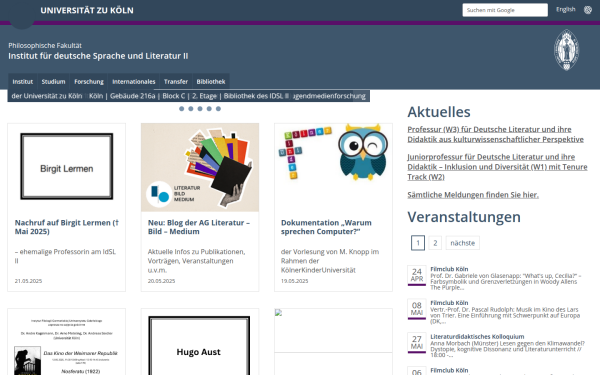Click Philosophische Fakultät link
This screenshot has width=600, height=375.
[x=45, y=46]
